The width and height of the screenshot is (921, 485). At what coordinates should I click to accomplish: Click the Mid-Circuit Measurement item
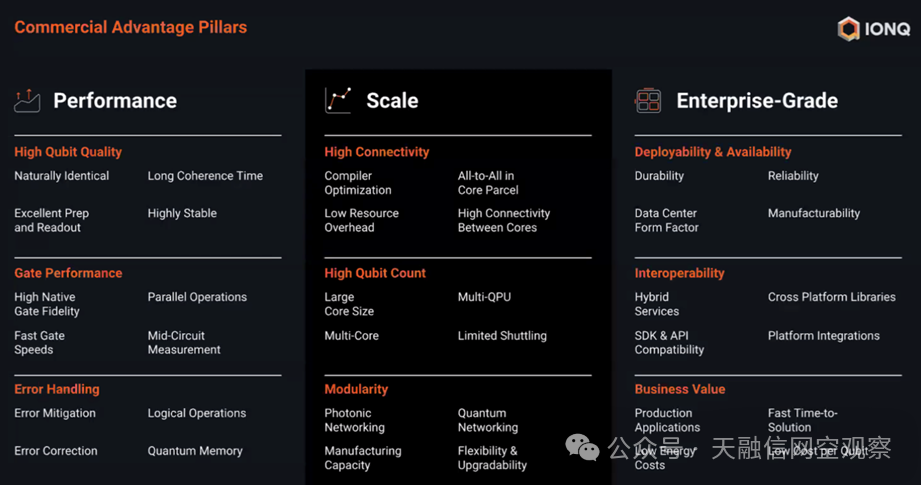point(184,342)
